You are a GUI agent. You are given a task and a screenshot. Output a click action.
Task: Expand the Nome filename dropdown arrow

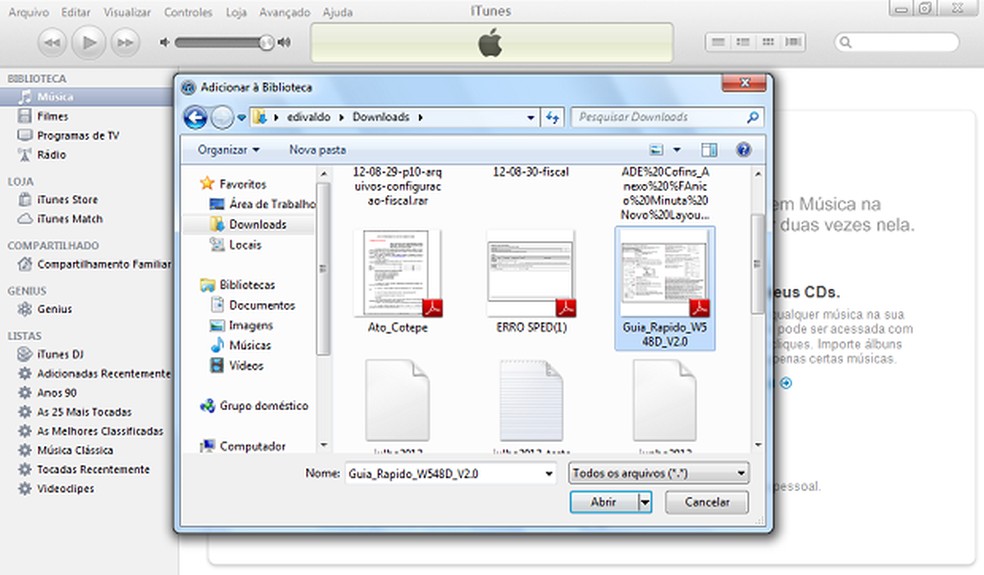click(x=549, y=474)
